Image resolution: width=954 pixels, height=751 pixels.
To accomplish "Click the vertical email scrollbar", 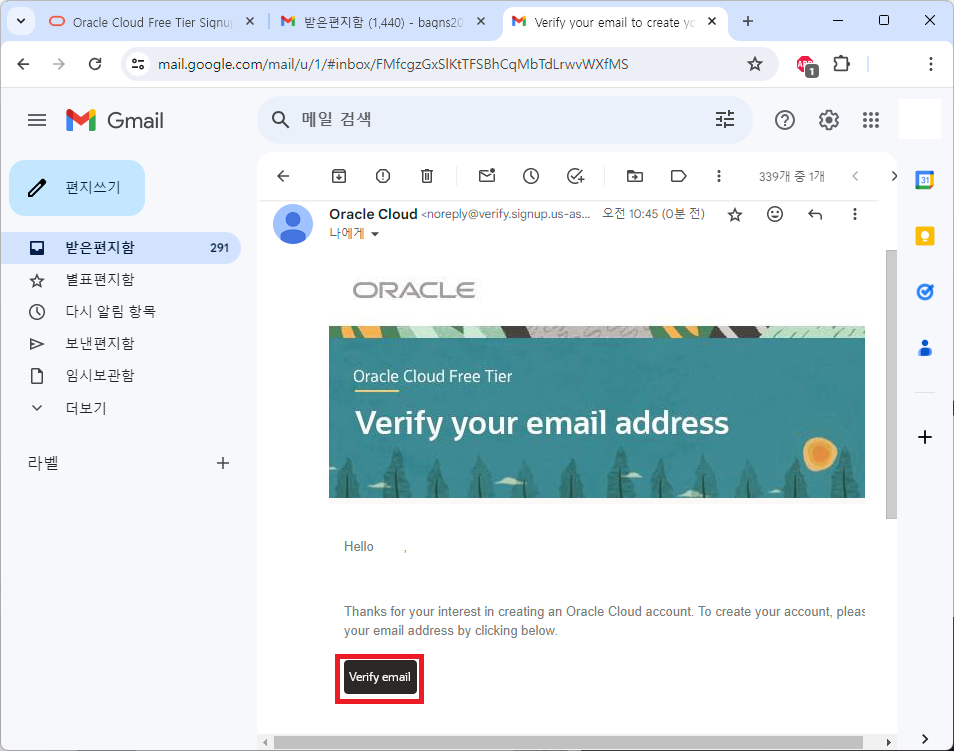I will click(891, 384).
